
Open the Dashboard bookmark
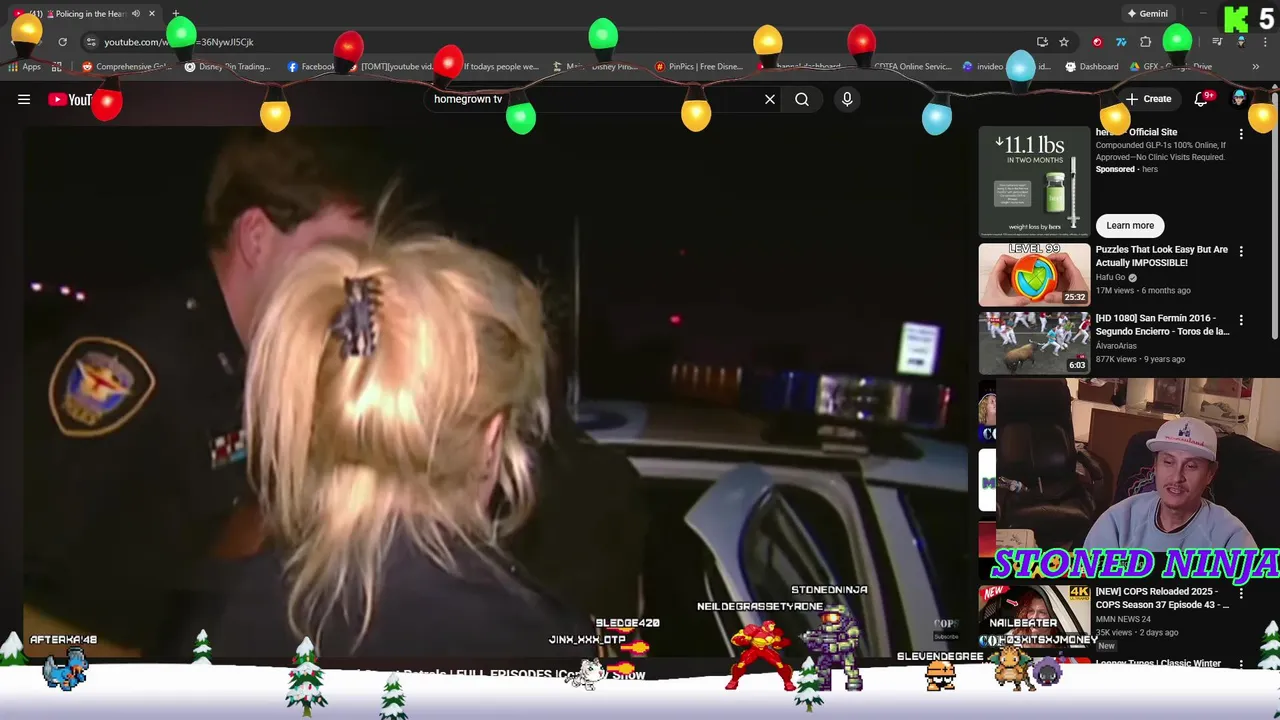1092,67
